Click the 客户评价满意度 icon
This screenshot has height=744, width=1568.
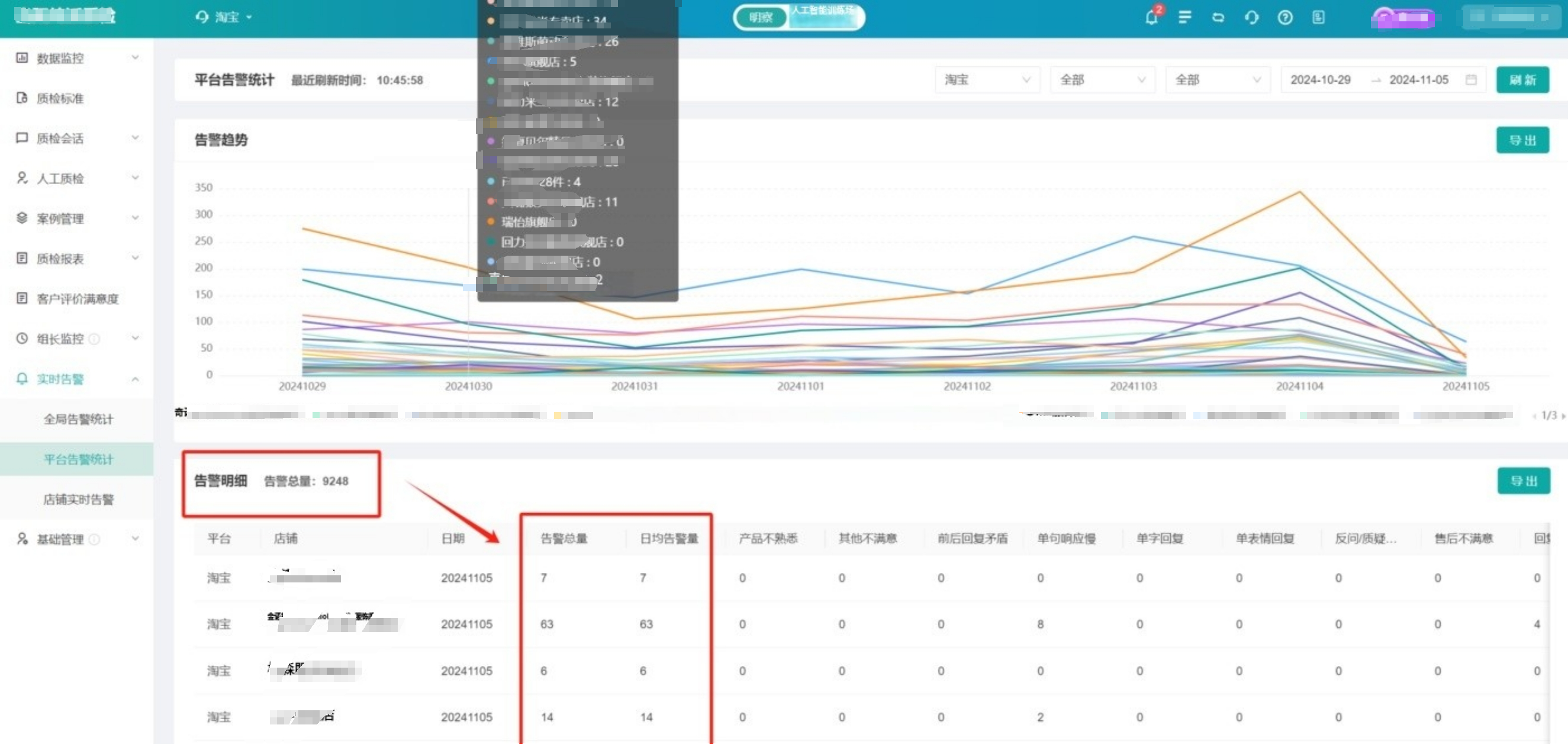pyautogui.click(x=22, y=298)
